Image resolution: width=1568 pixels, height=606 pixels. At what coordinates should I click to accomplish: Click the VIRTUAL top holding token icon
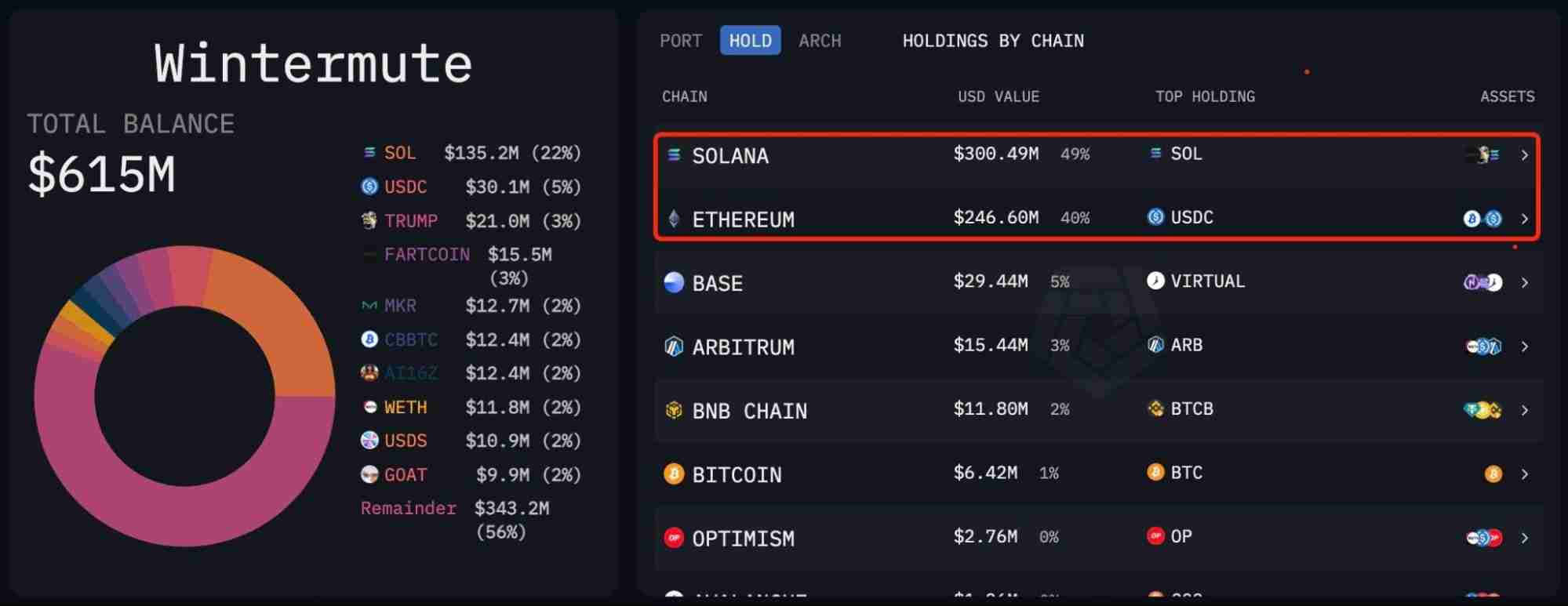pos(1155,281)
